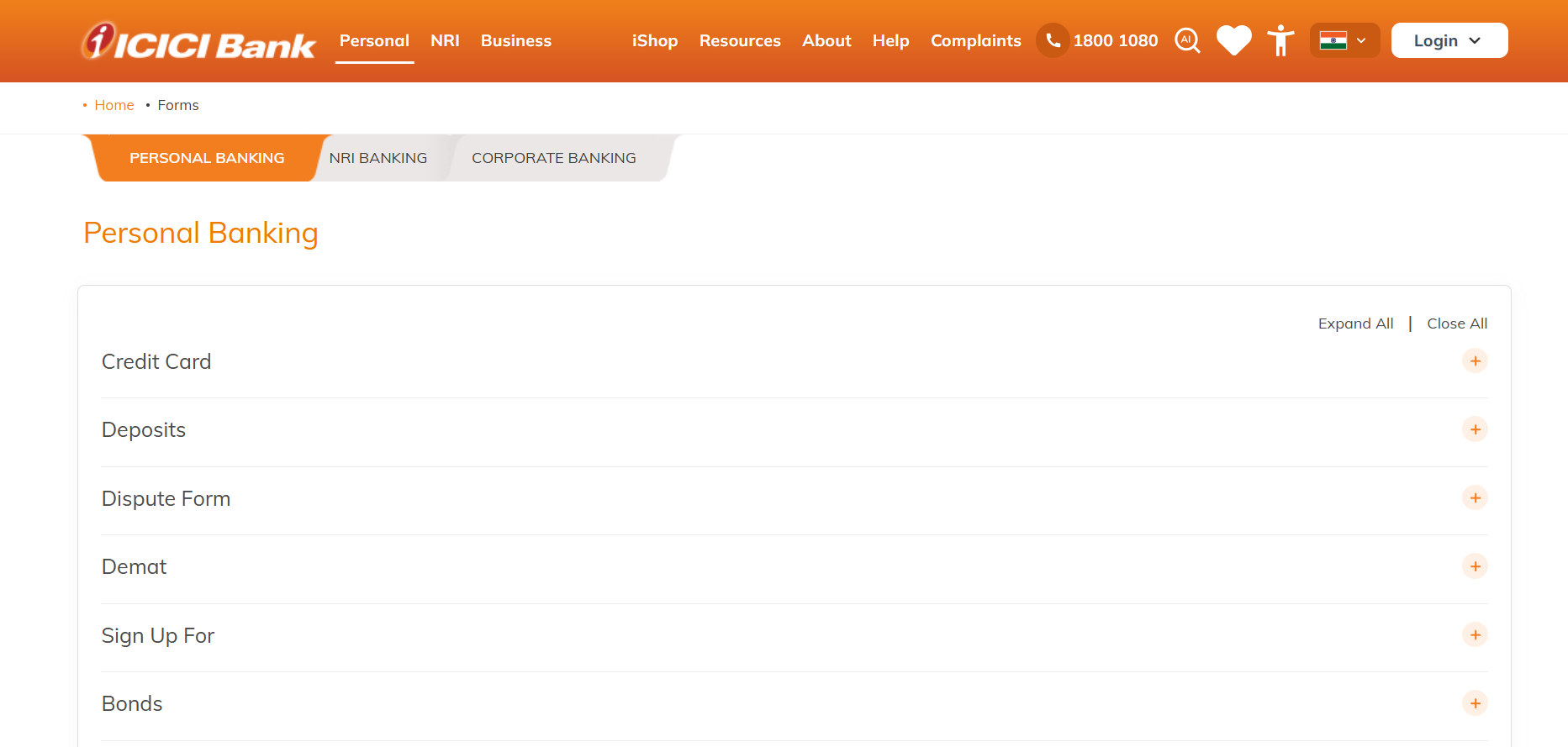
Task: Switch to the Personal Banking tab
Action: 207,158
